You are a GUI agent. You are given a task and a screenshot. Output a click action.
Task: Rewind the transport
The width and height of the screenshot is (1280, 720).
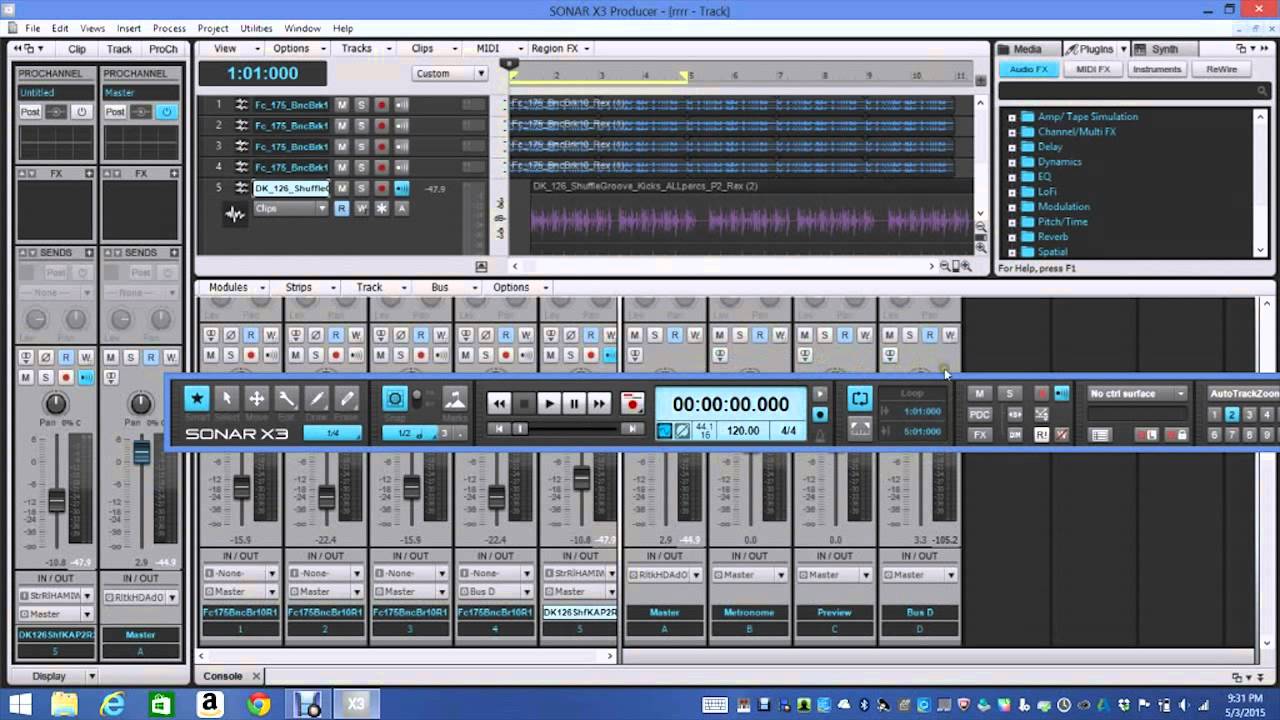[499, 403]
